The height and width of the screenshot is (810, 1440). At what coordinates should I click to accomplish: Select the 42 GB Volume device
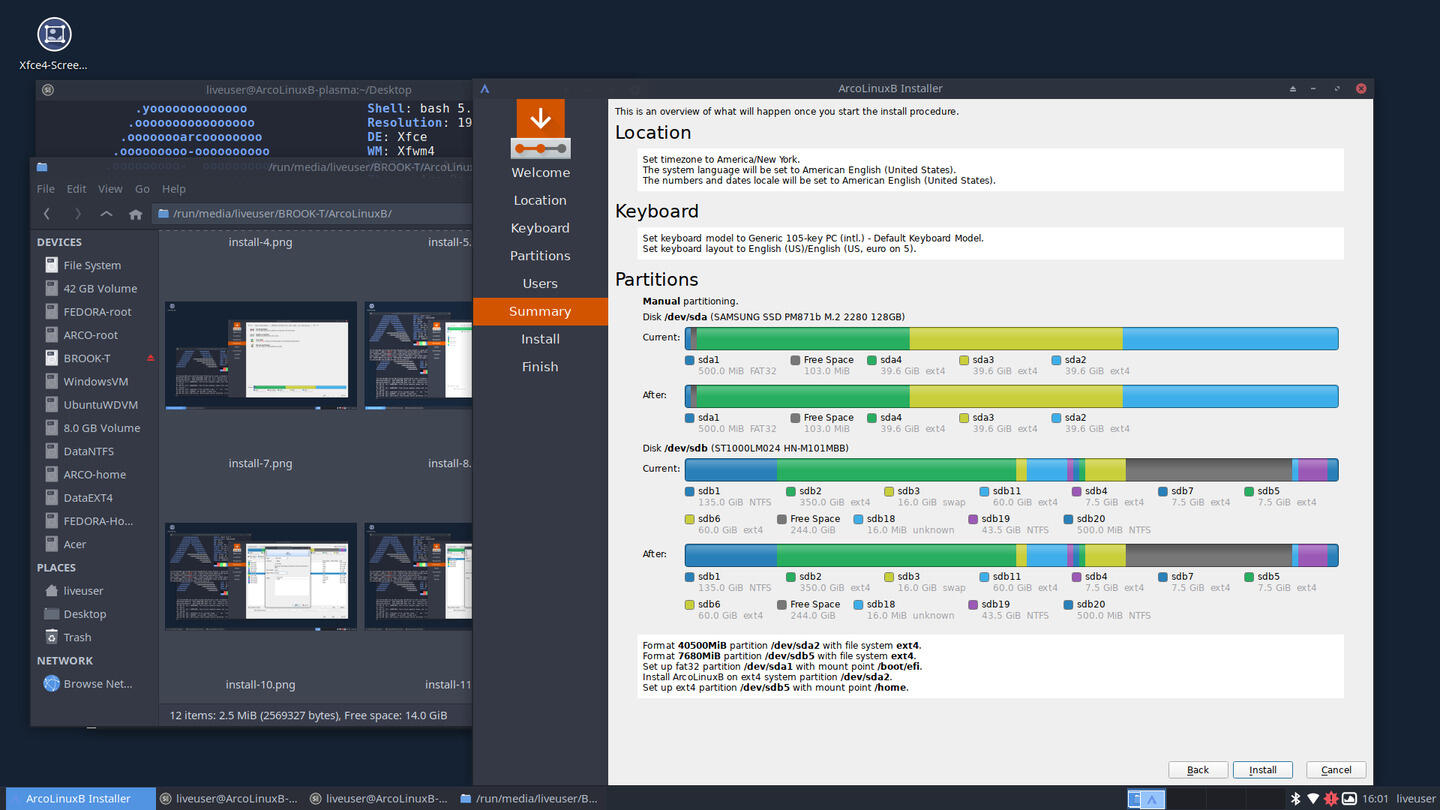[92, 288]
